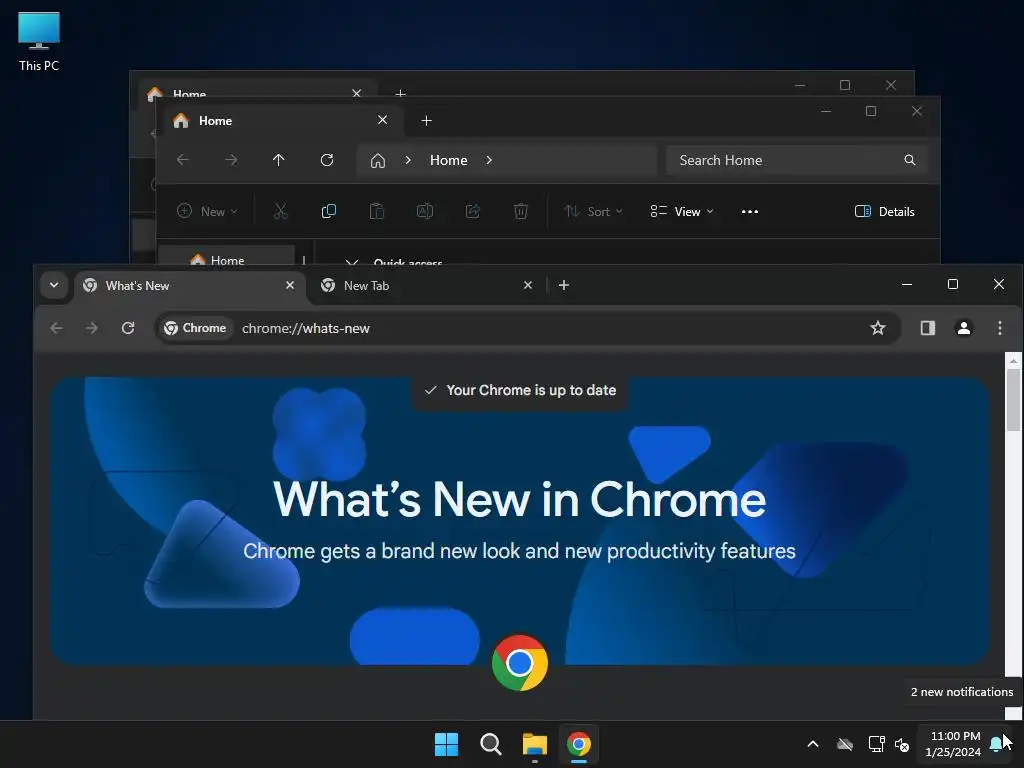Collapse the Quick access section
1024x768 pixels.
[351, 261]
